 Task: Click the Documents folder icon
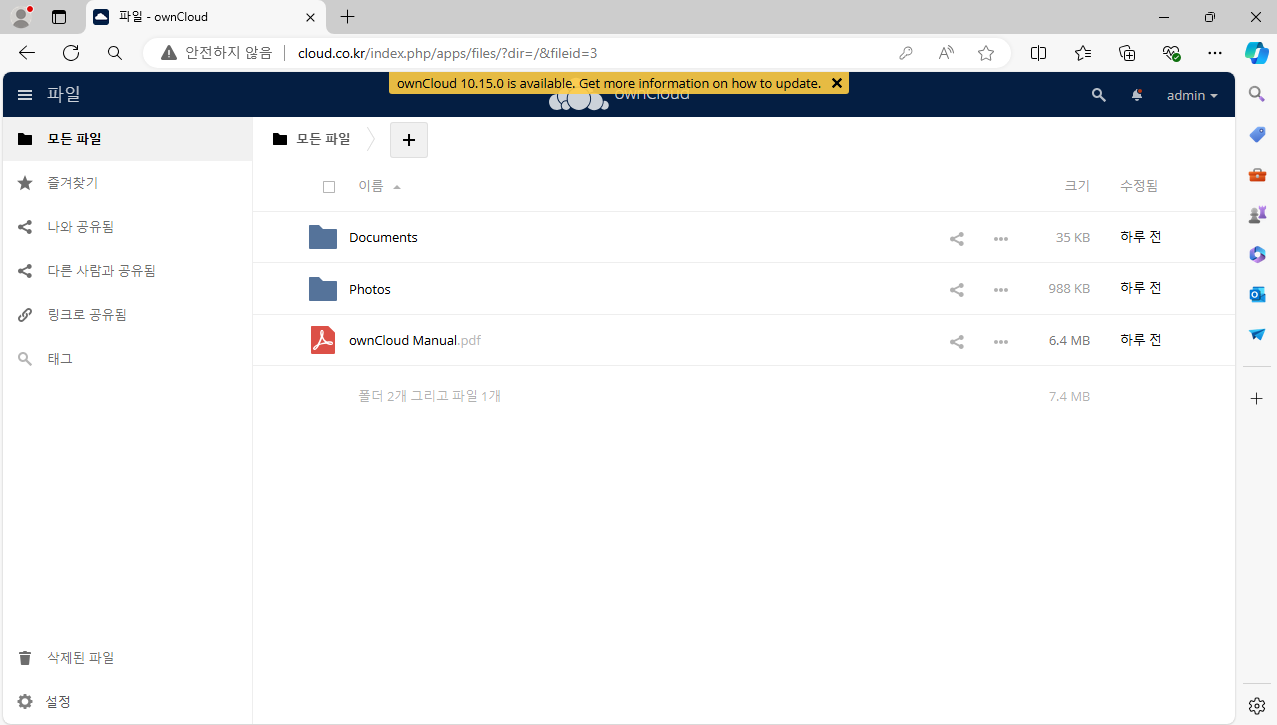pyautogui.click(x=323, y=237)
